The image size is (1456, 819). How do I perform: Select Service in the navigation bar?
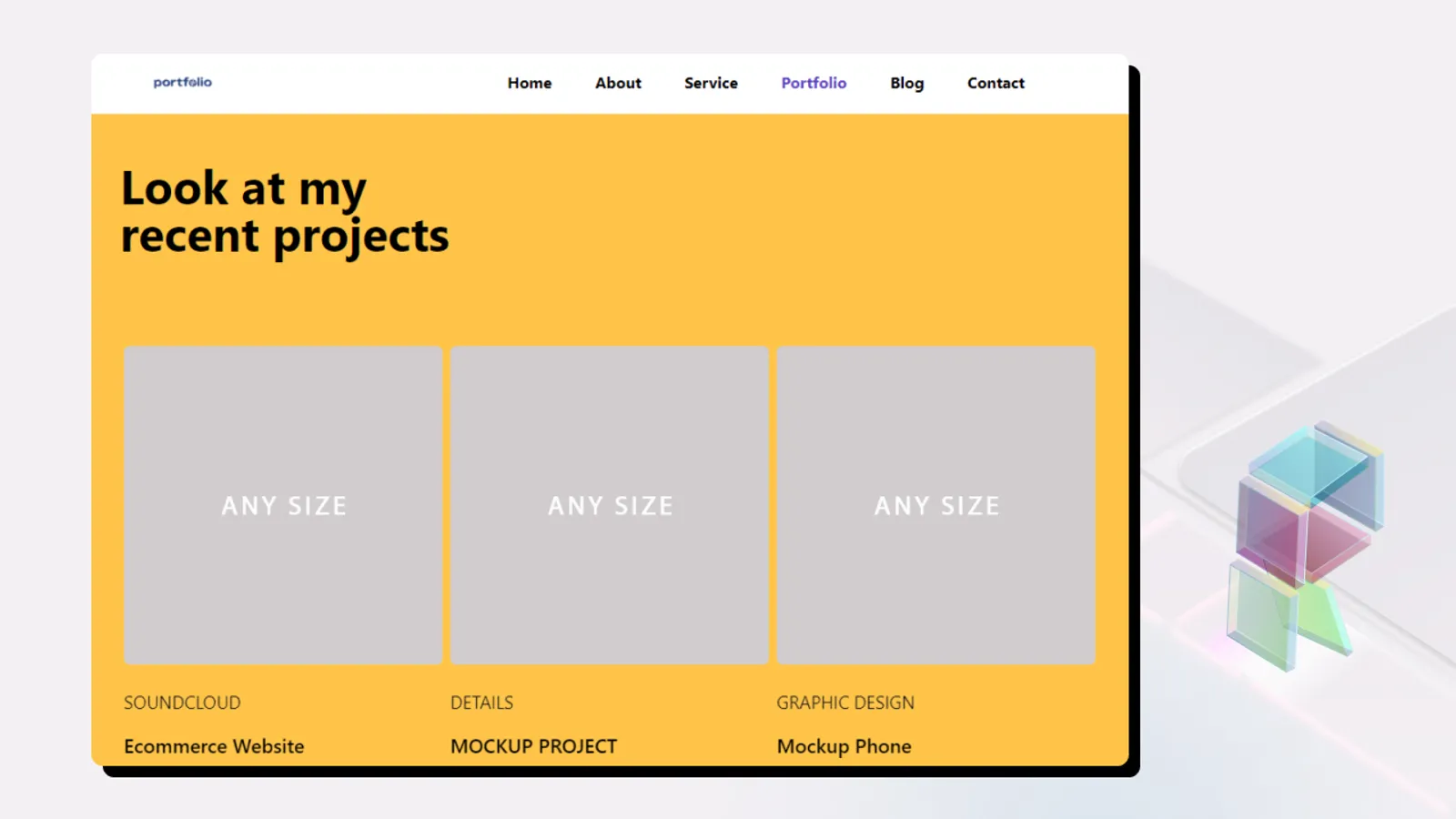[711, 83]
